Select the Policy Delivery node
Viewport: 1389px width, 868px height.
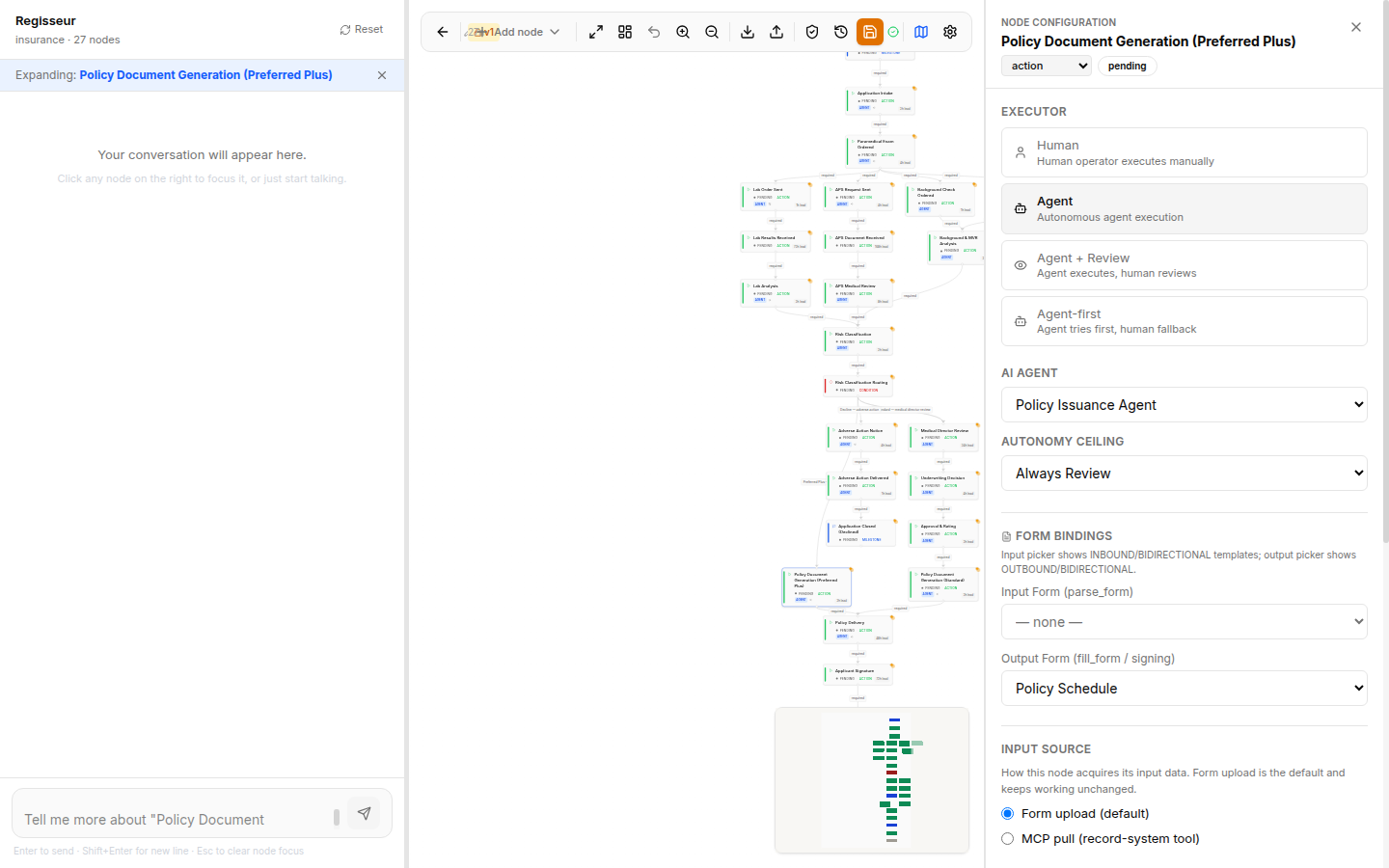point(858,630)
